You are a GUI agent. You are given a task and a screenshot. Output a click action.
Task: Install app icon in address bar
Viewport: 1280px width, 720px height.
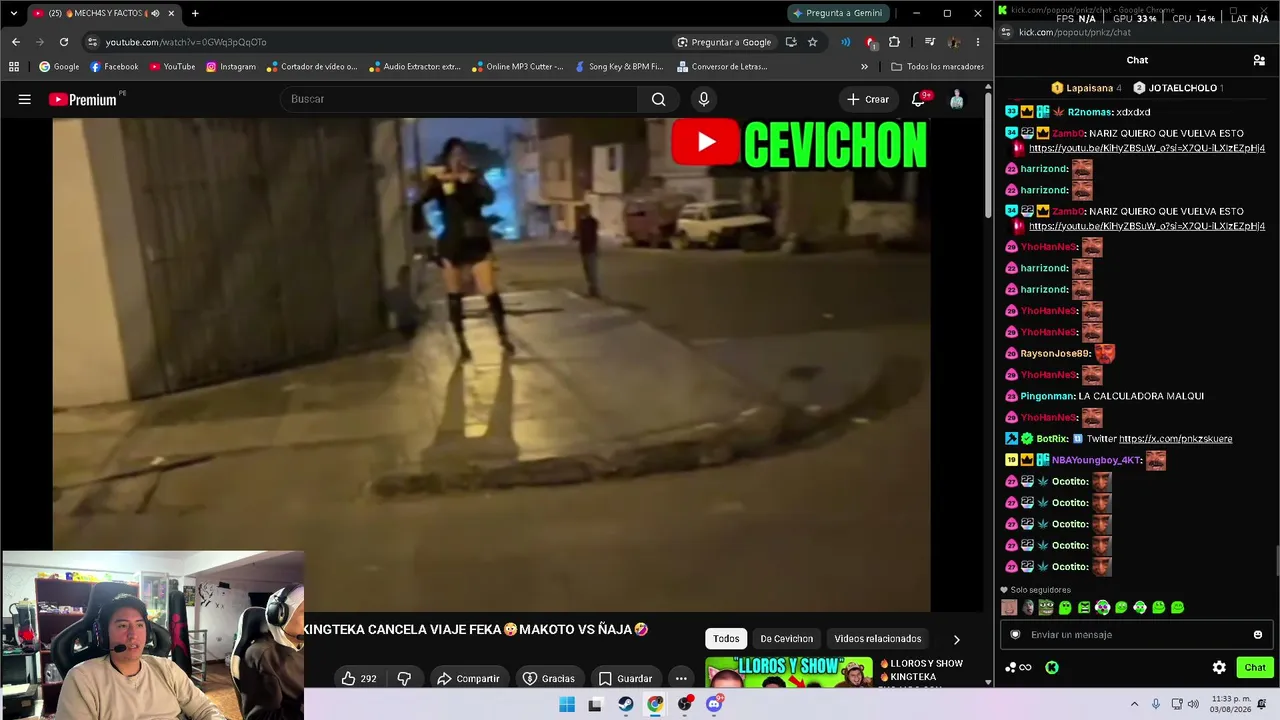pyautogui.click(x=791, y=42)
